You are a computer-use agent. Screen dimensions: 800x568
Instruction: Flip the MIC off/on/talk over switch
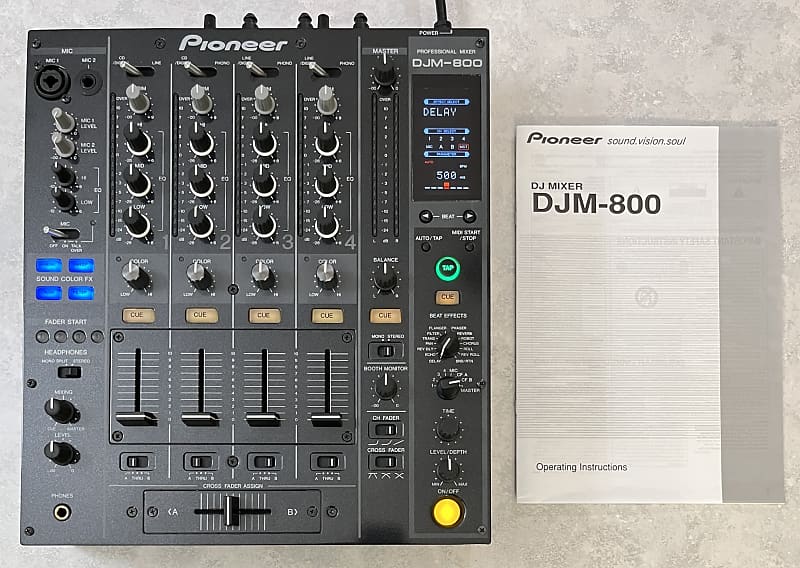[x=61, y=233]
